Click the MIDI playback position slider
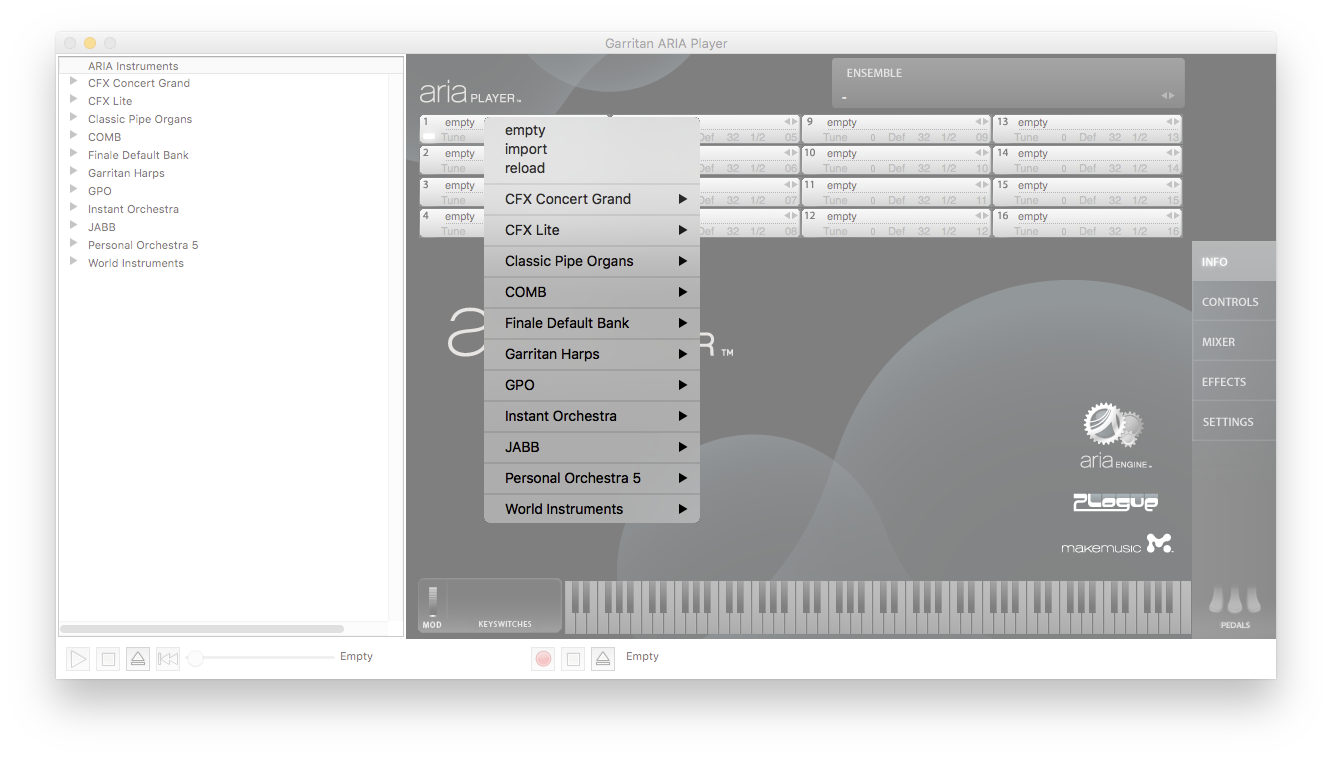The image size is (1332, 759). point(261,658)
